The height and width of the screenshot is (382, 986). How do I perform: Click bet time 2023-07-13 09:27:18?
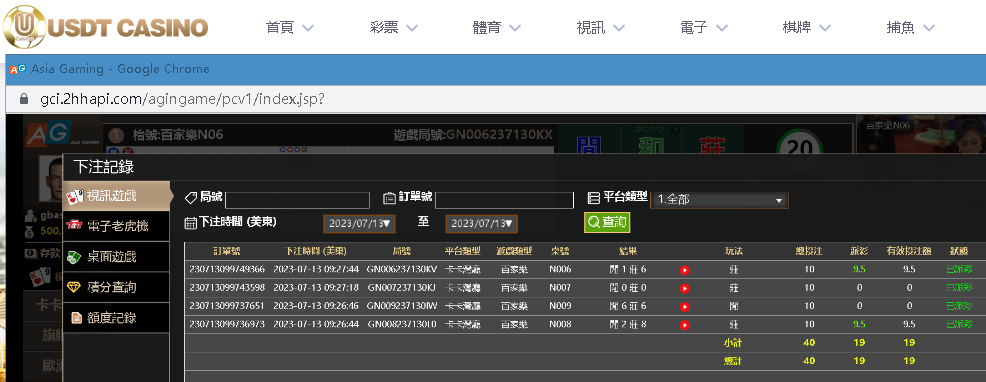(316, 288)
